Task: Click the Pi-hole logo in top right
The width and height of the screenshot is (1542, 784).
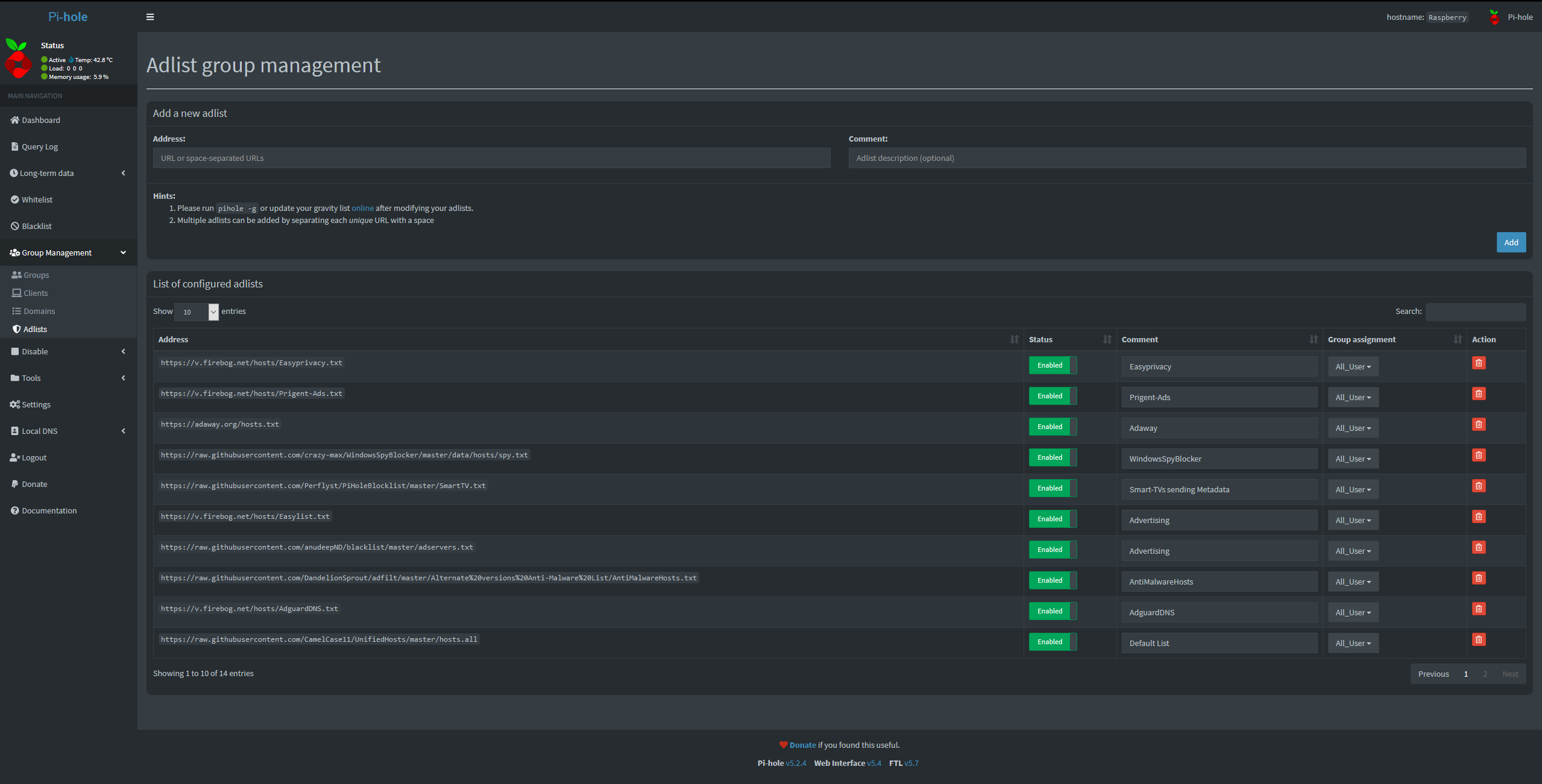Action: pos(1494,17)
